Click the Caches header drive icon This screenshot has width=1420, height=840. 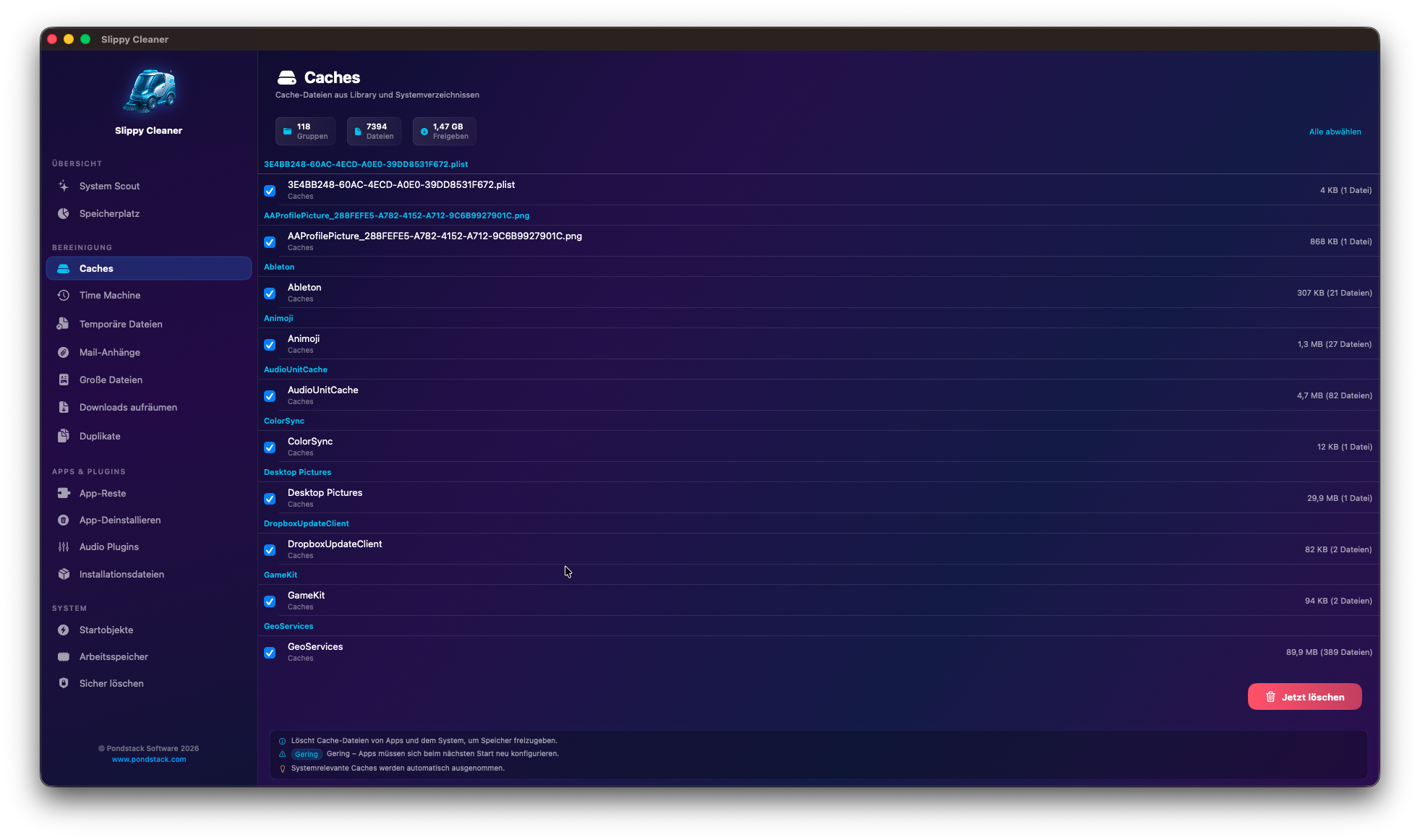tap(287, 77)
